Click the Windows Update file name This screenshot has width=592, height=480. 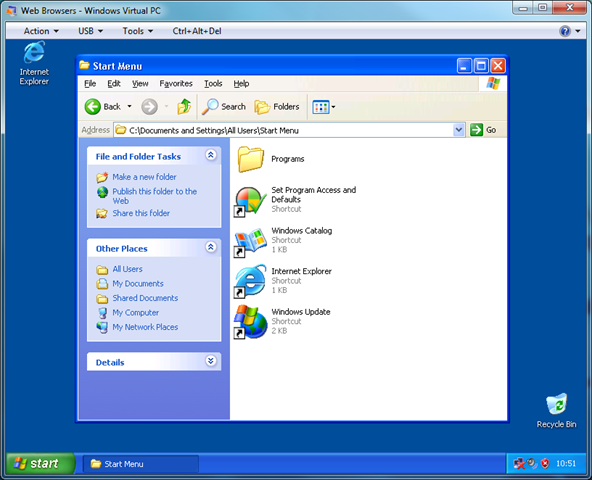point(301,312)
